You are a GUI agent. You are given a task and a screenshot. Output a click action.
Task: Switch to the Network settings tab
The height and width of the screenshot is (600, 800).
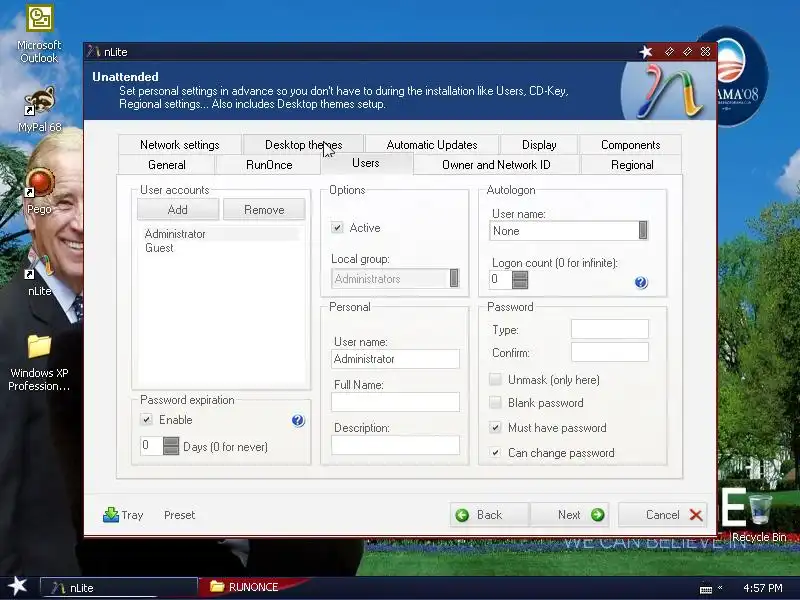pyautogui.click(x=180, y=145)
